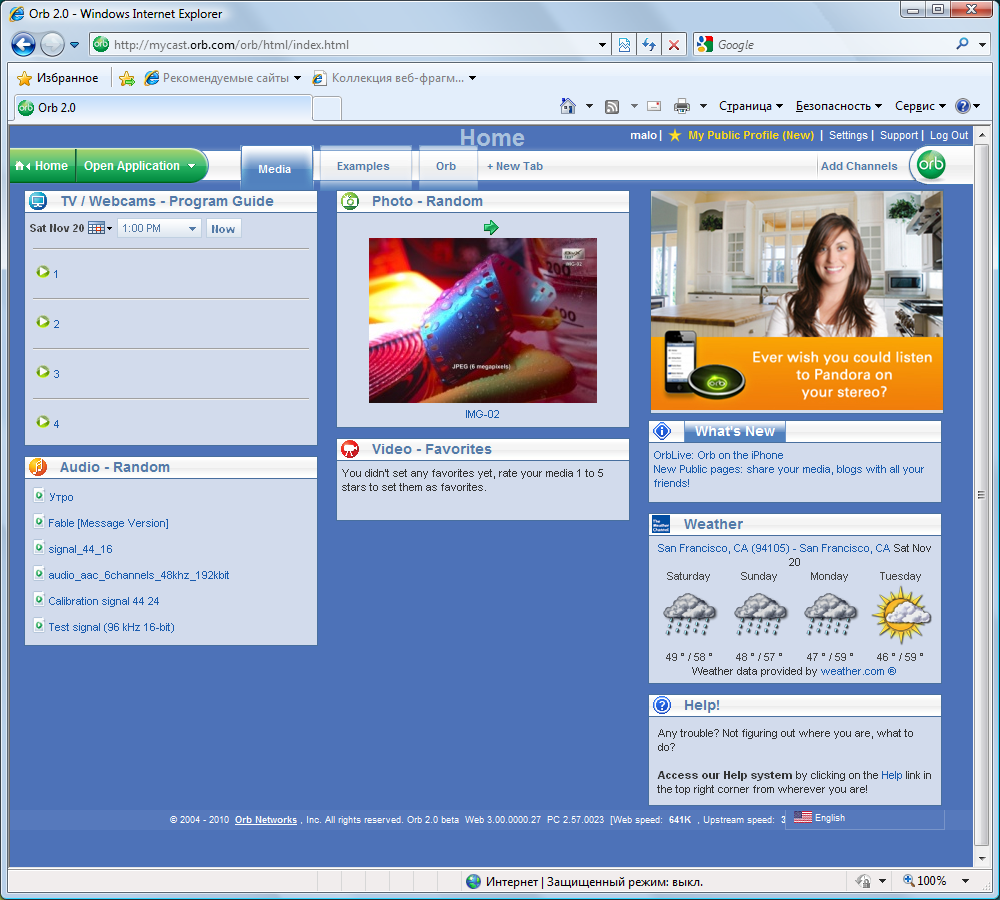The image size is (1000, 900).
Task: Expand the Сервис menu
Action: [x=920, y=106]
